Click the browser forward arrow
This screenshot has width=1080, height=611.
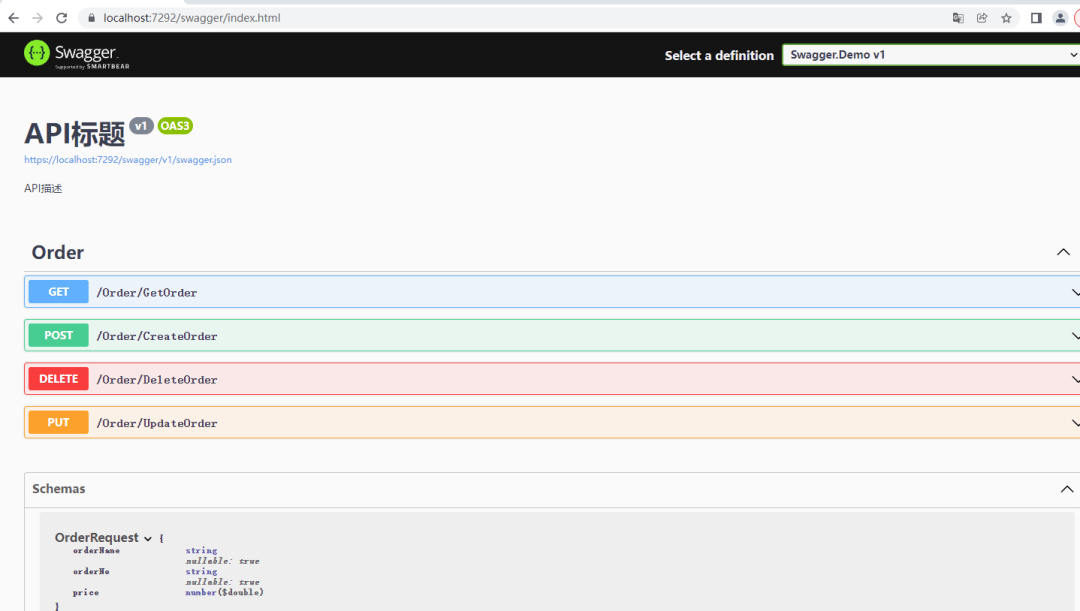click(37, 18)
